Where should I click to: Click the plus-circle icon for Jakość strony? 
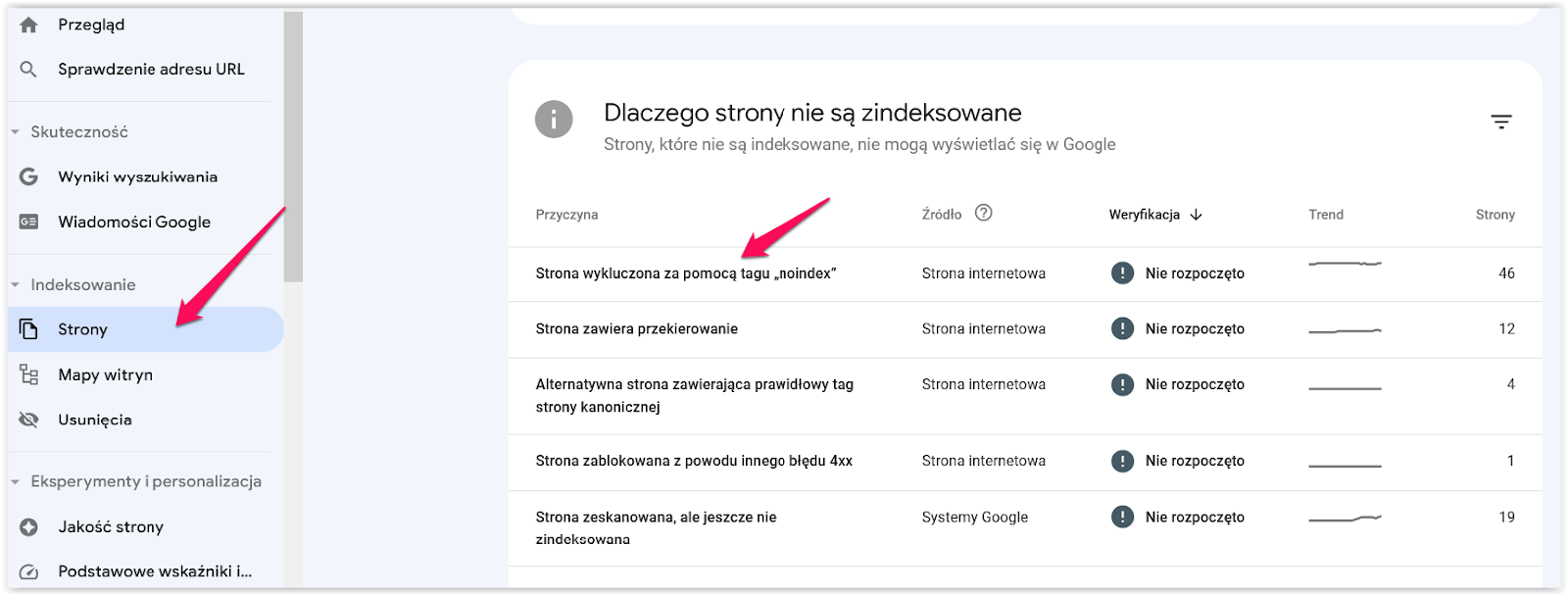click(28, 527)
